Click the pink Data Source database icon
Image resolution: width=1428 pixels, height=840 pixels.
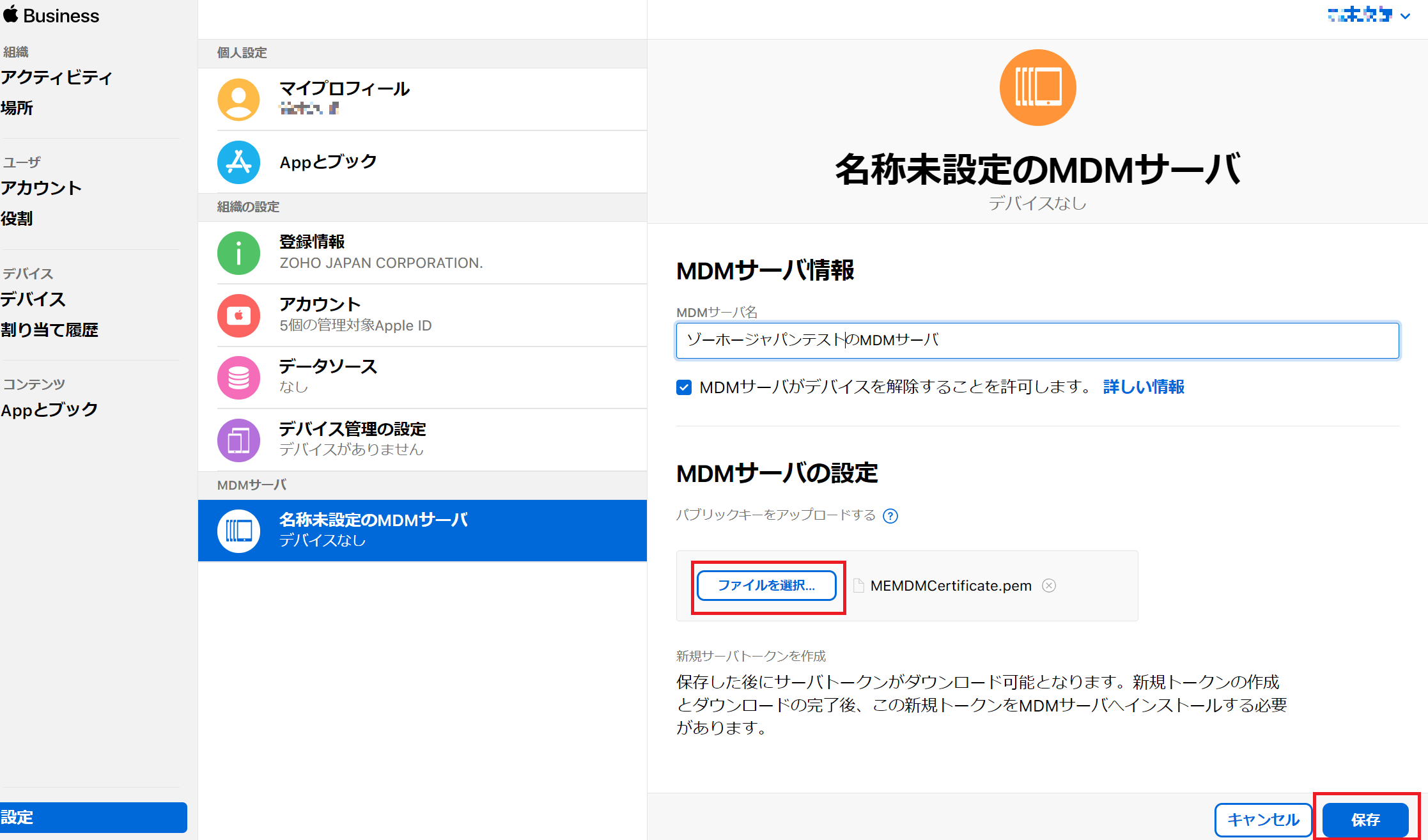pyautogui.click(x=238, y=378)
